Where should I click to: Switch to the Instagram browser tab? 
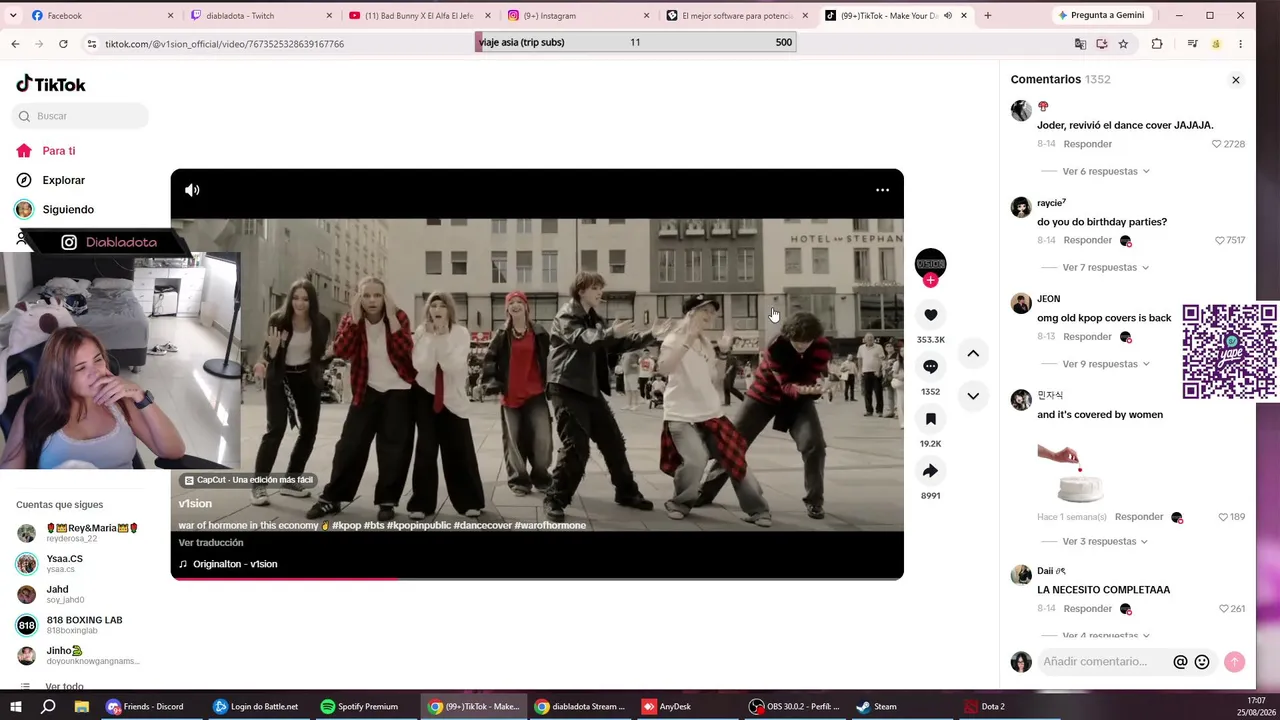pyautogui.click(x=578, y=16)
